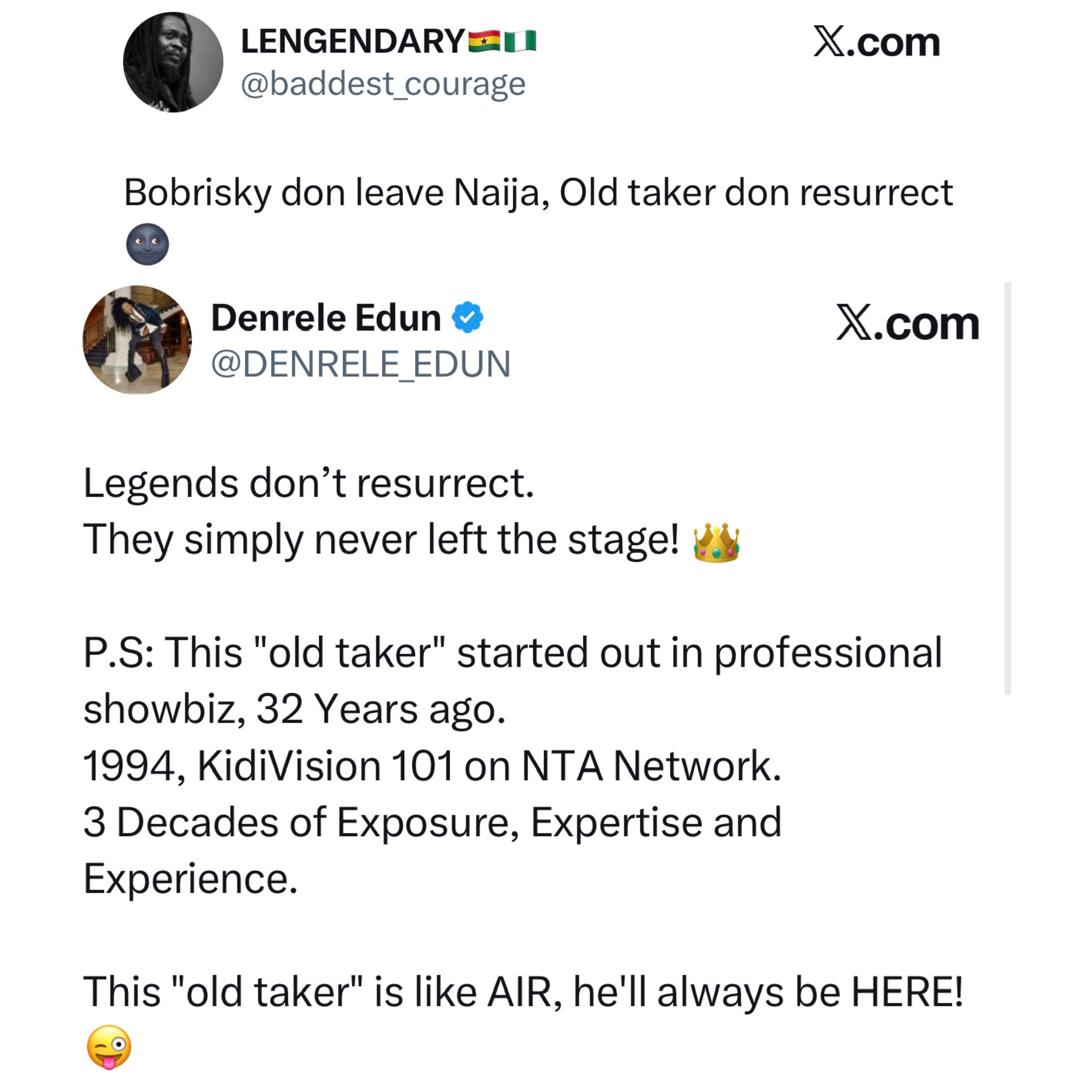
Task: Click the winking tongue-out emoji
Action: pyautogui.click(x=108, y=1049)
